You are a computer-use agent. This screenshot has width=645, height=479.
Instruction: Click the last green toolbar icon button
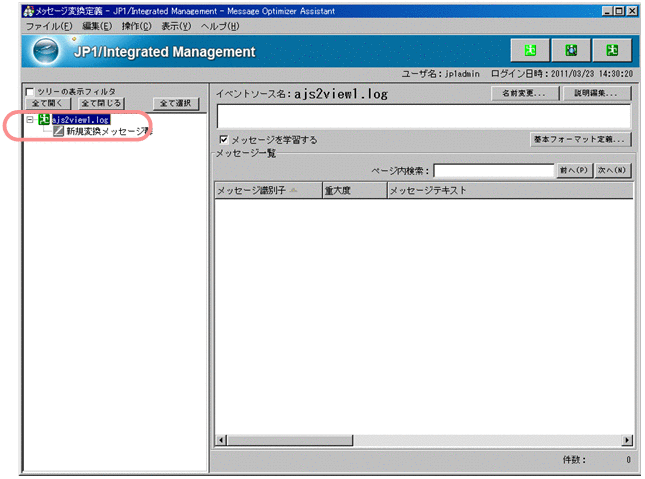(612, 51)
